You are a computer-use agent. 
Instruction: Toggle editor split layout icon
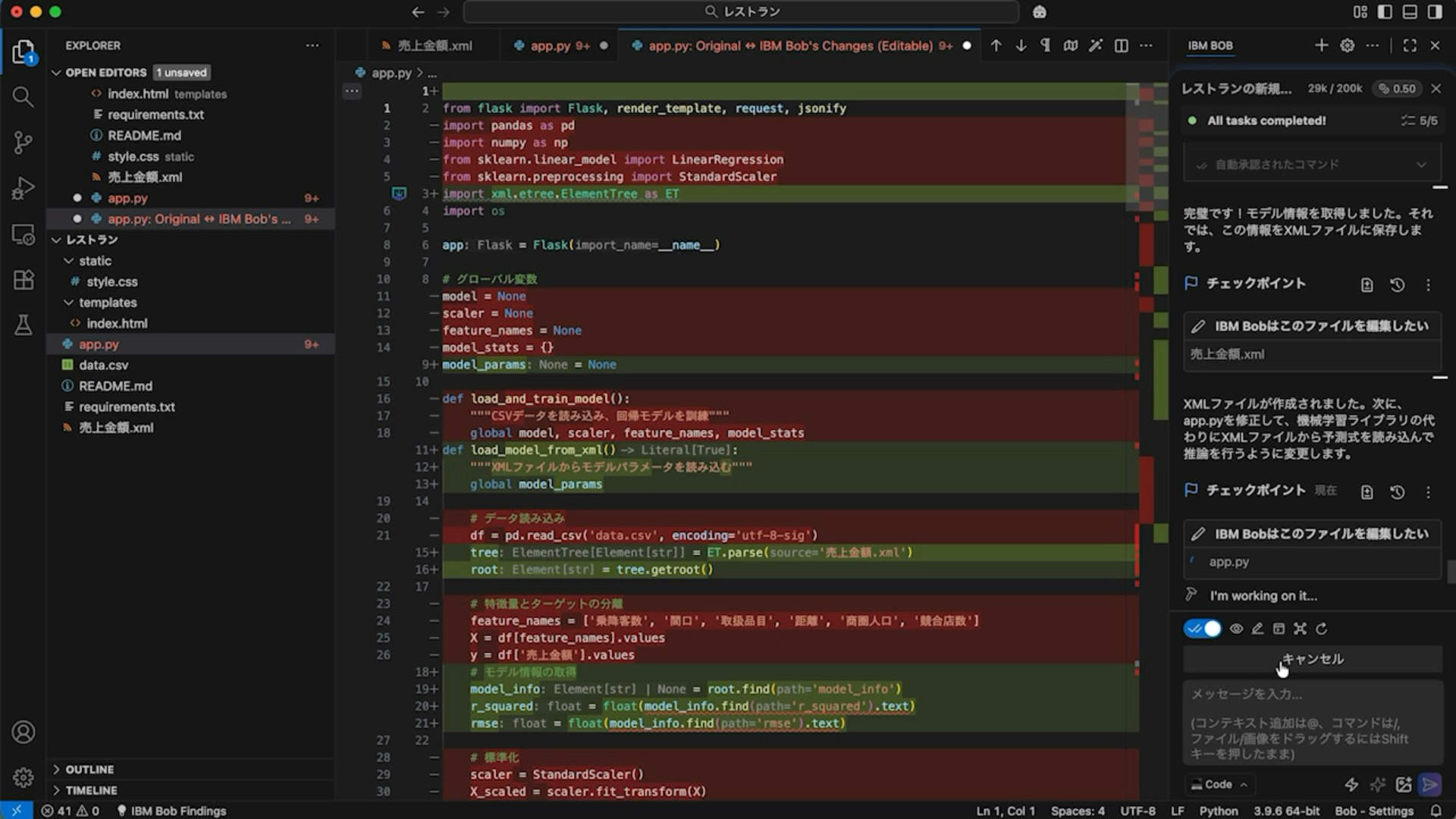pos(1121,45)
